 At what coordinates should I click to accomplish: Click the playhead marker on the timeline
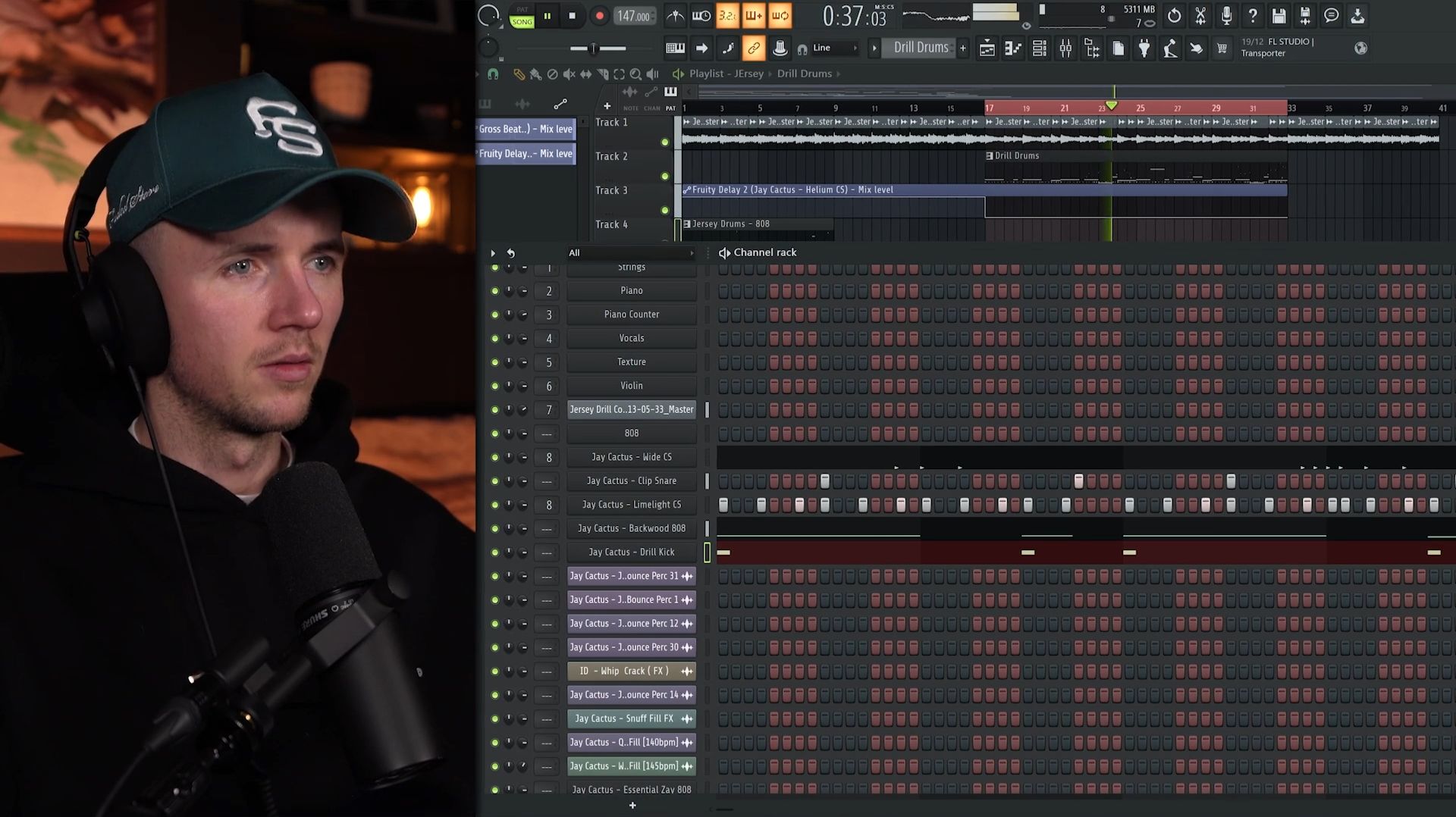[x=1111, y=105]
